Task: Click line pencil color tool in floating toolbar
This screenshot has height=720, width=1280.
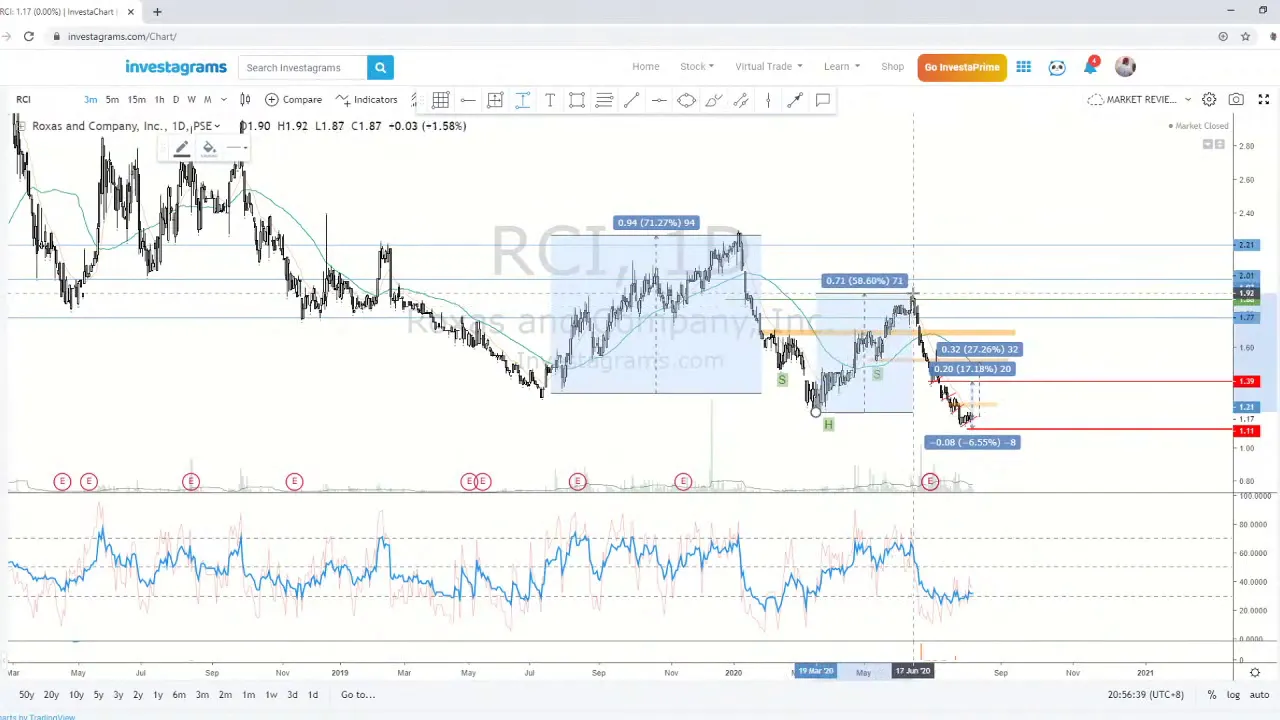Action: [181, 149]
